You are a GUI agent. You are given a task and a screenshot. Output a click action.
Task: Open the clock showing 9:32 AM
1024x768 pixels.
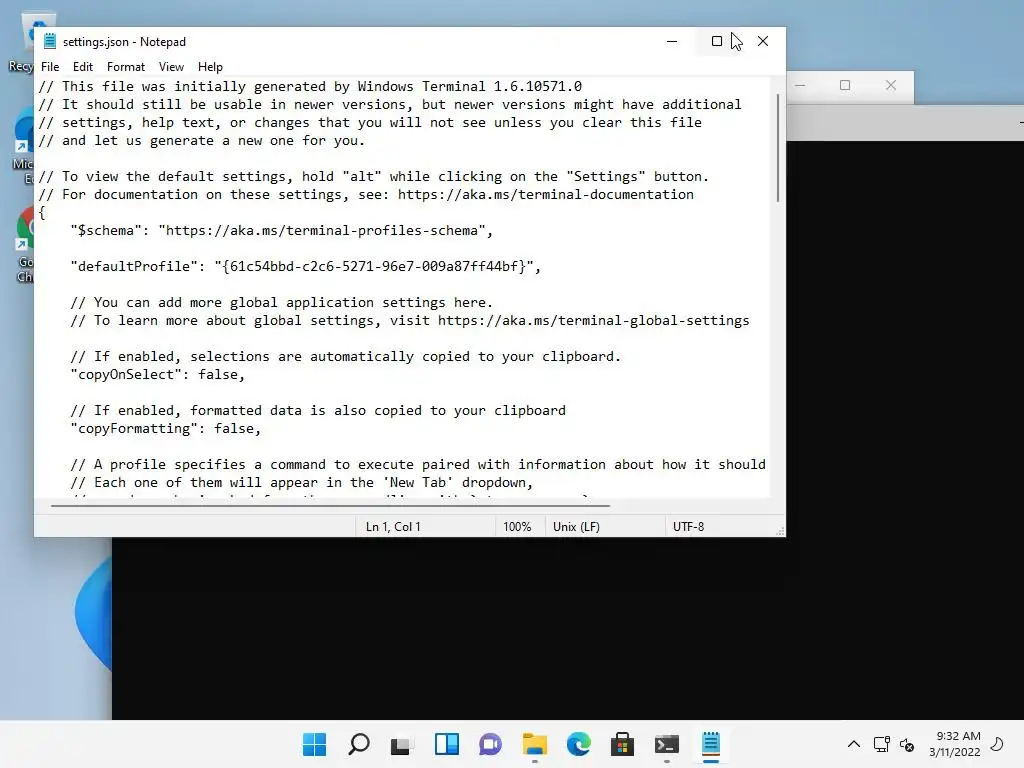pos(955,744)
